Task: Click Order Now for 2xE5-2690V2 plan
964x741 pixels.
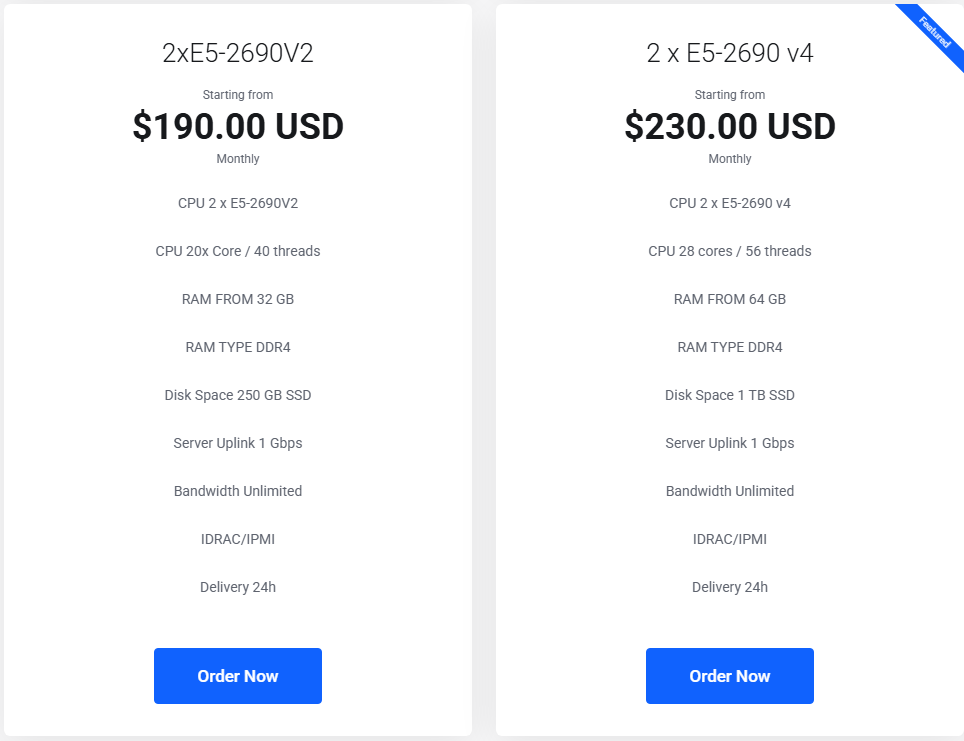Action: 238,676
